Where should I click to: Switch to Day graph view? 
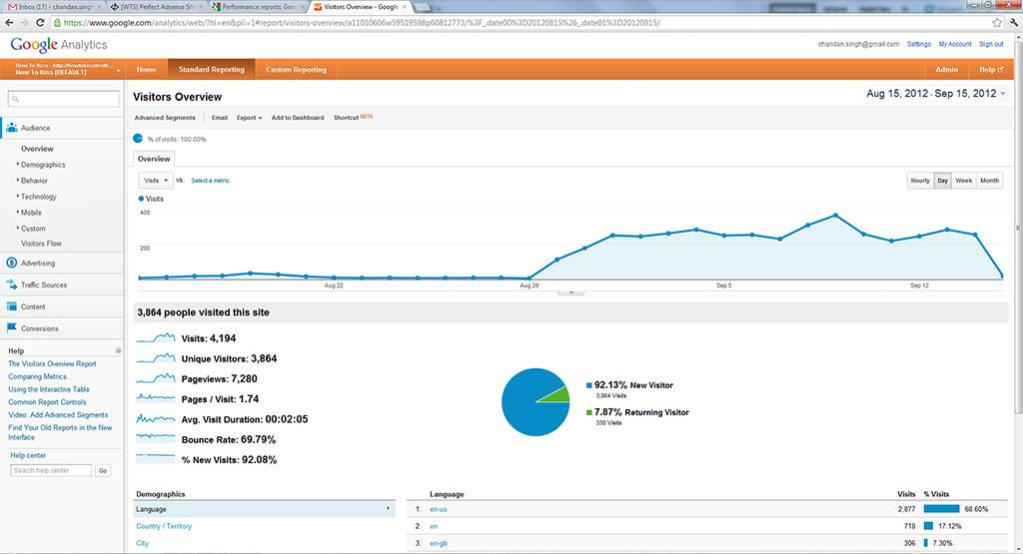[942, 181]
